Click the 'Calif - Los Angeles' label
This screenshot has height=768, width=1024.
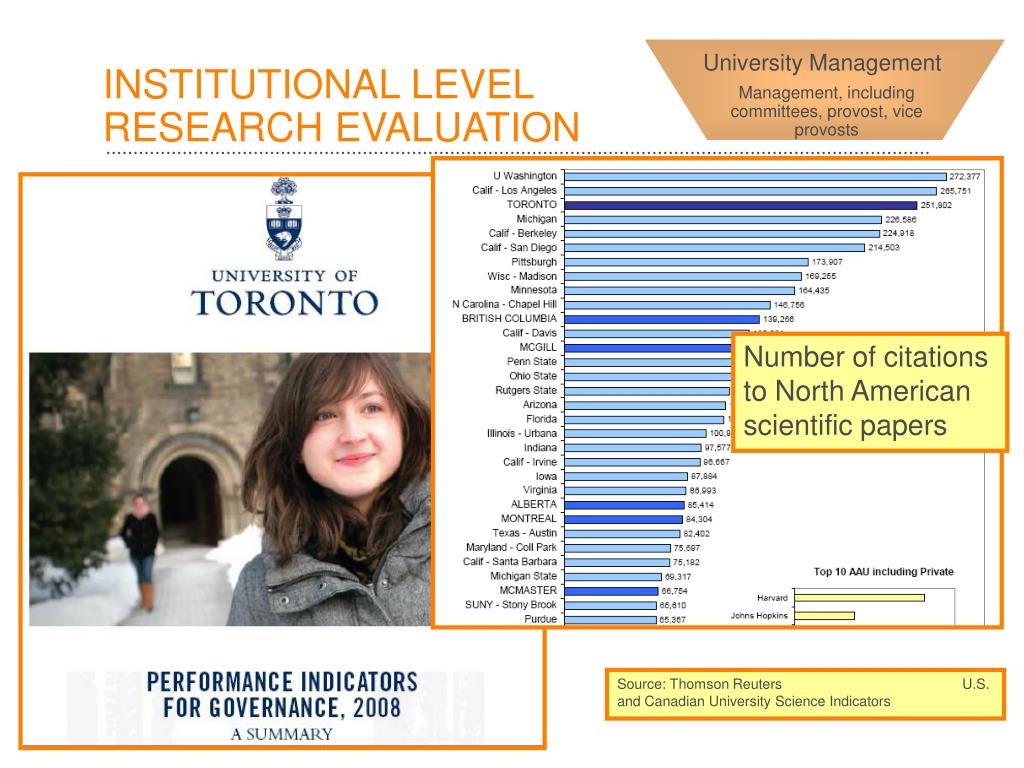coord(514,190)
